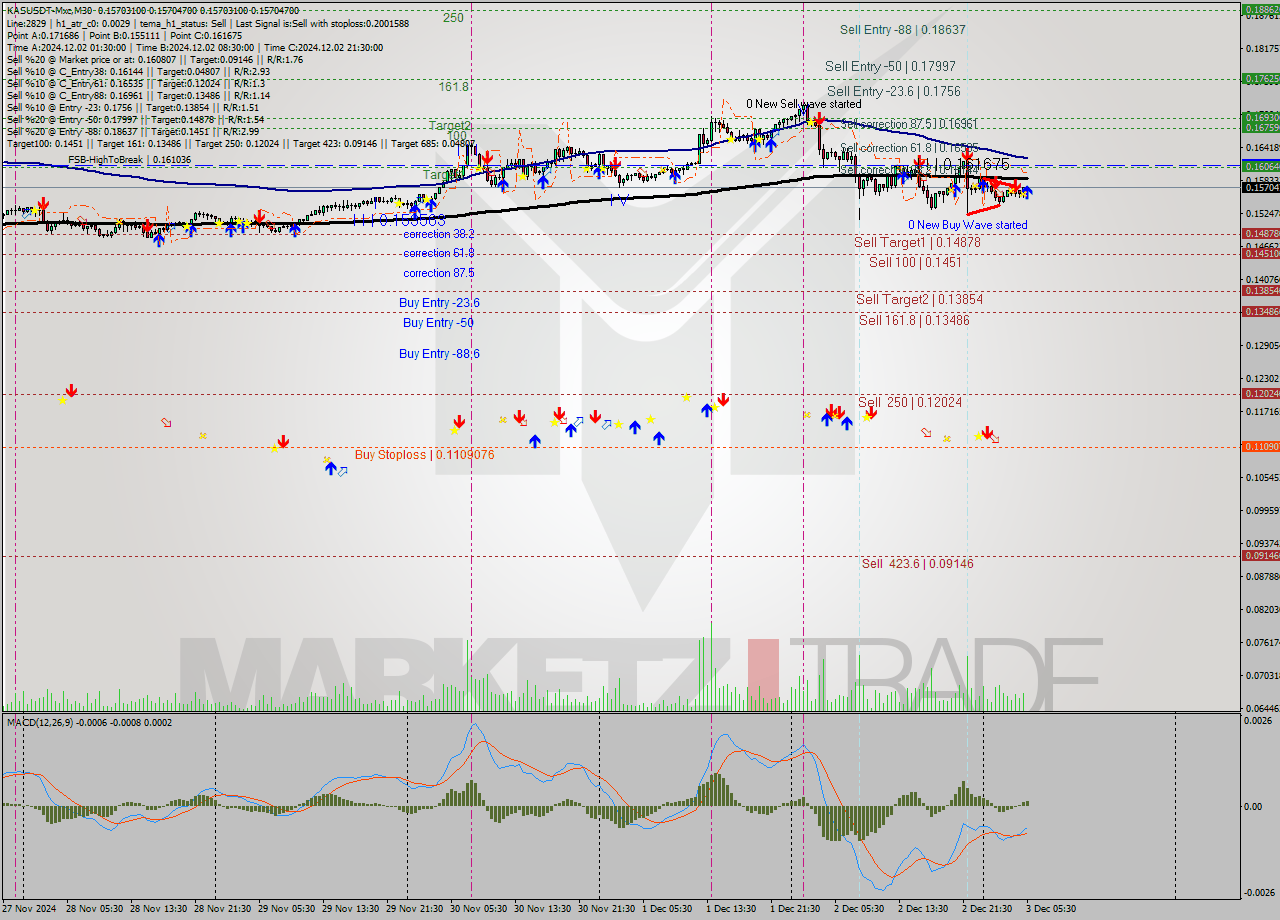The width and height of the screenshot is (1280, 920).
Task: Click the blue 'correction 61.8' label
Action: pos(439,253)
